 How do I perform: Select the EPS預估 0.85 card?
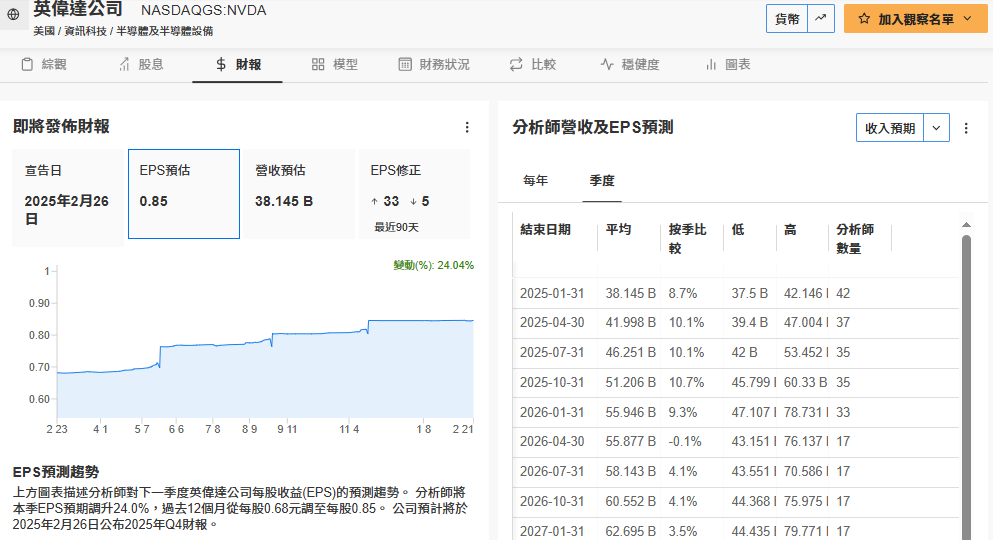[184, 194]
